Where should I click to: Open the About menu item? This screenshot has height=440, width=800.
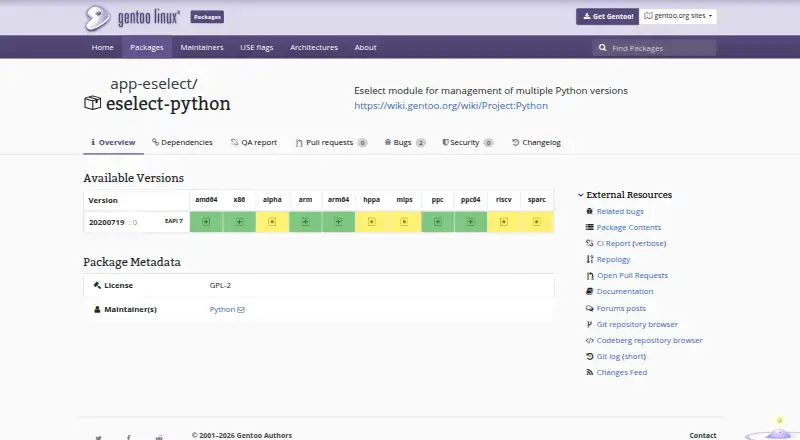pyautogui.click(x=365, y=47)
